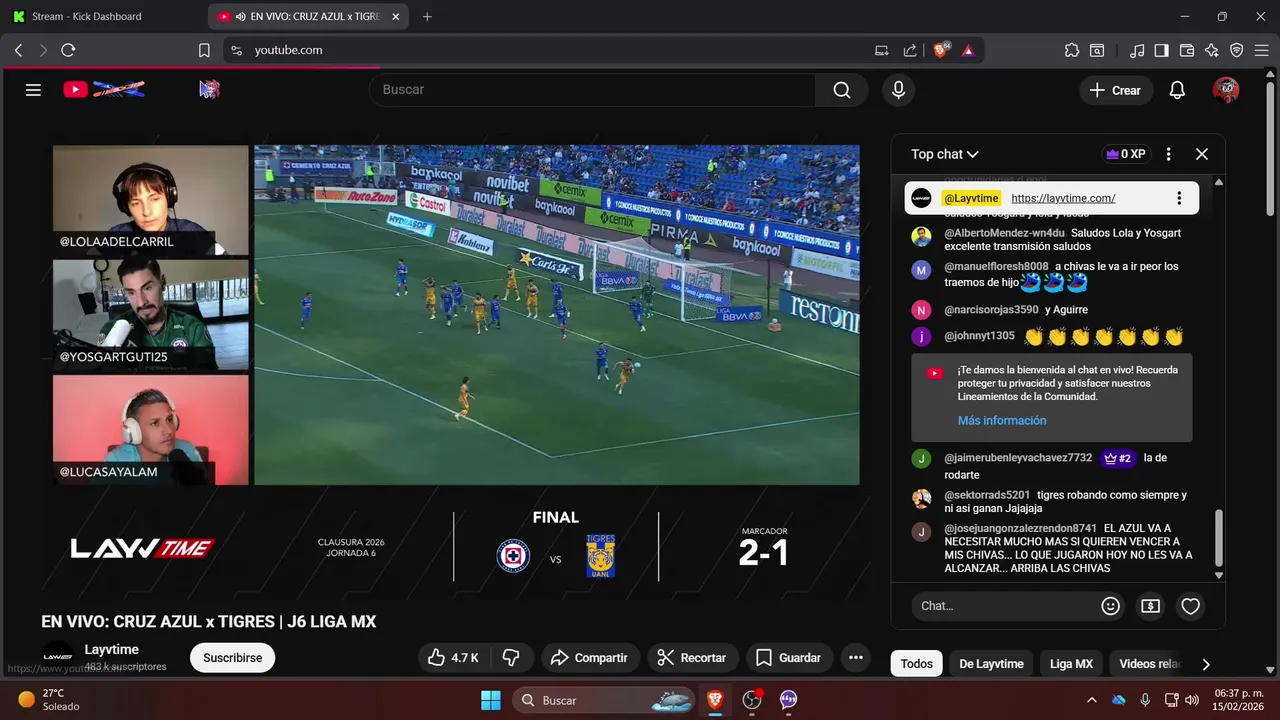Image resolution: width=1280 pixels, height=720 pixels.
Task: Like the video with 4.7 K thumbs up
Action: point(452,657)
